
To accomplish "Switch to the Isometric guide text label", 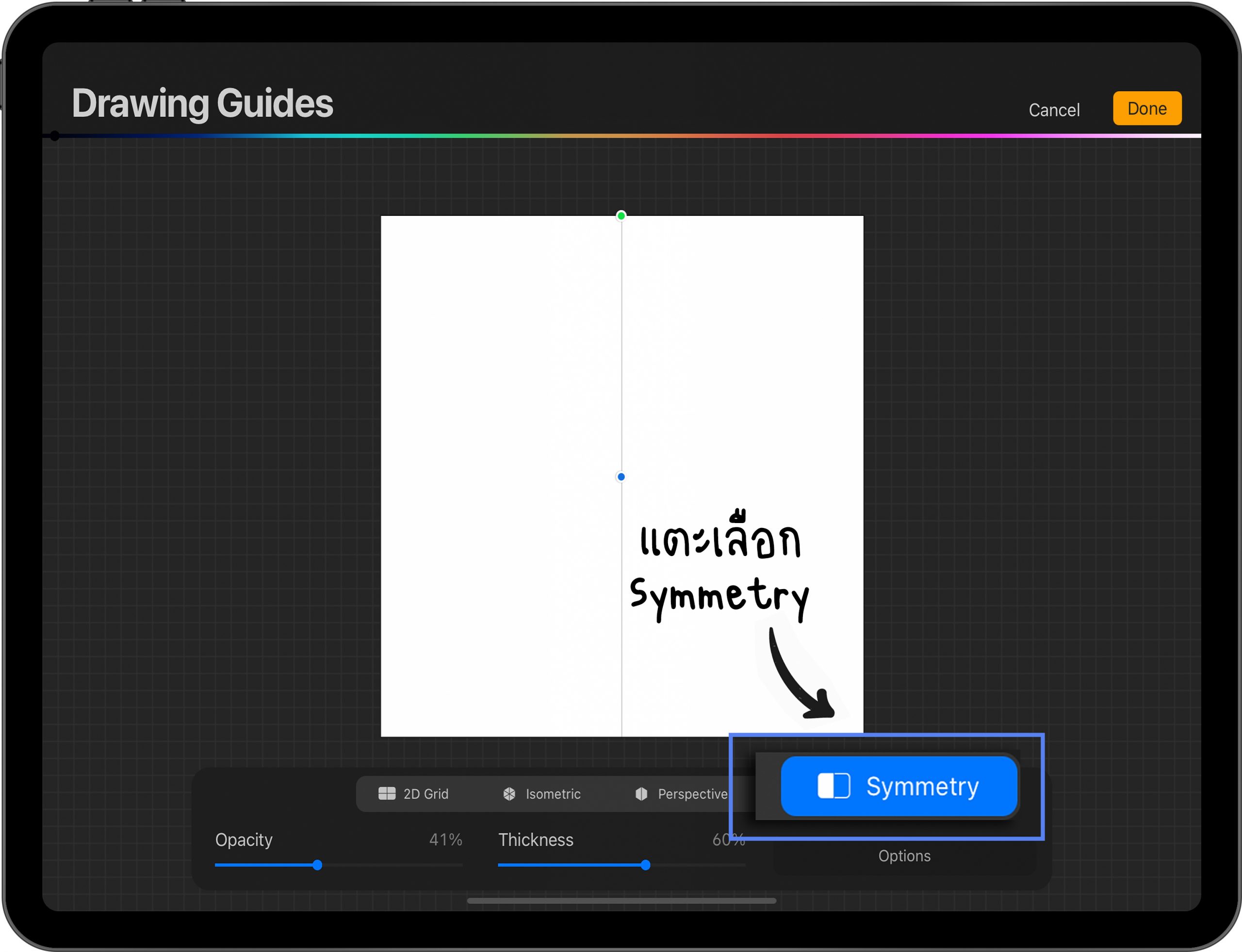I will [553, 794].
